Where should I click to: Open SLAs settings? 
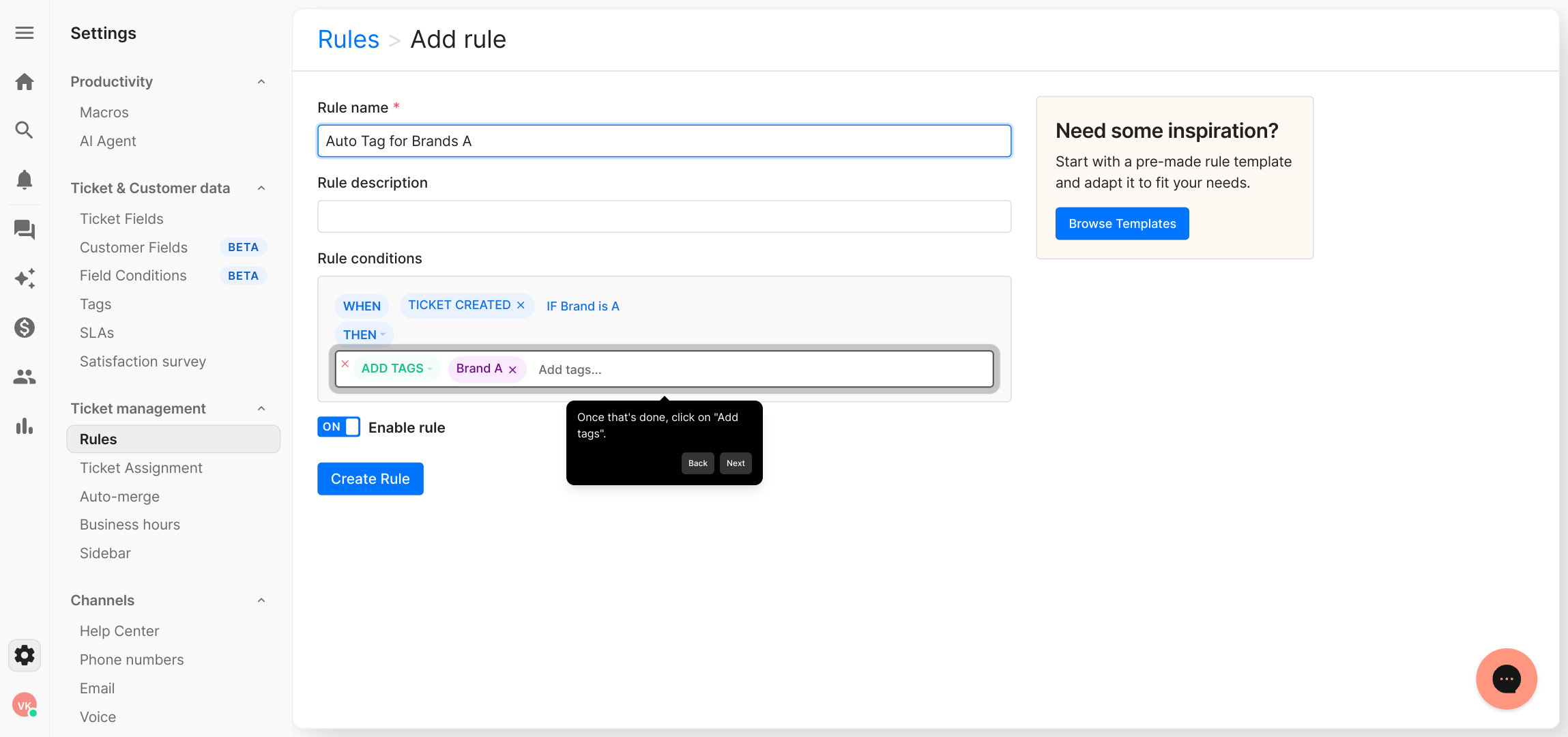97,333
